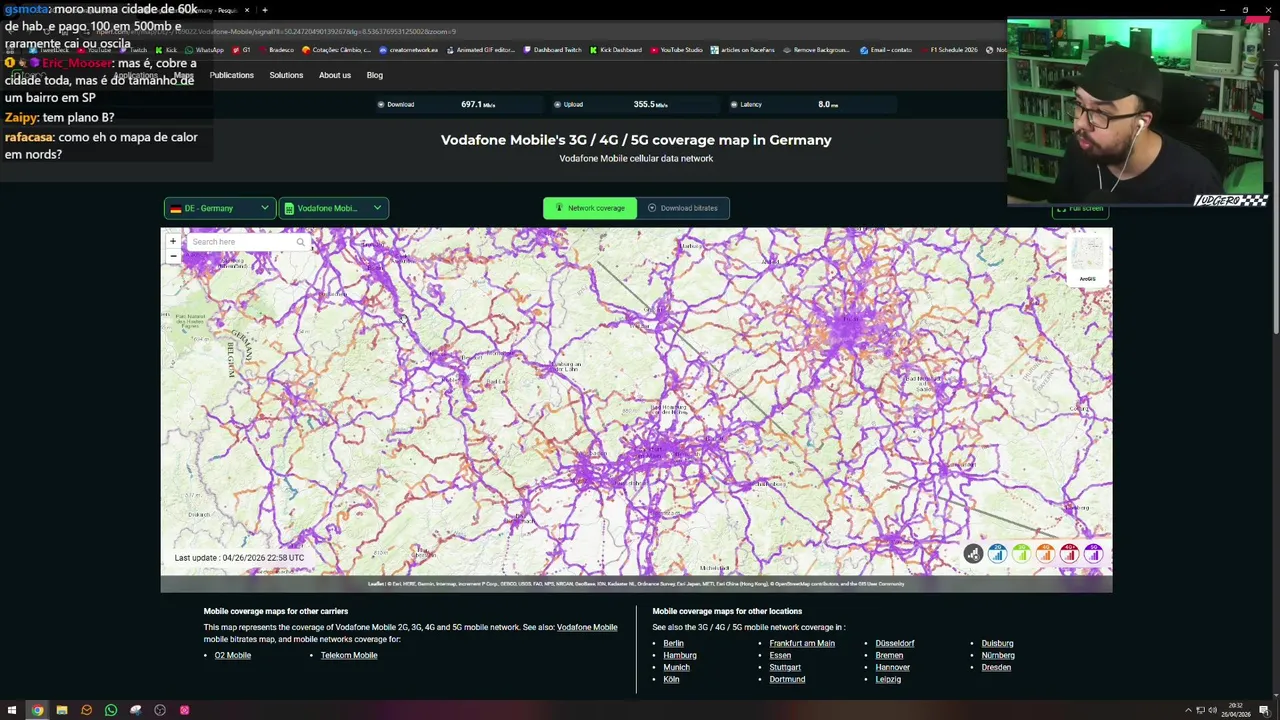Open the Nürnberg coverage link

998,655
